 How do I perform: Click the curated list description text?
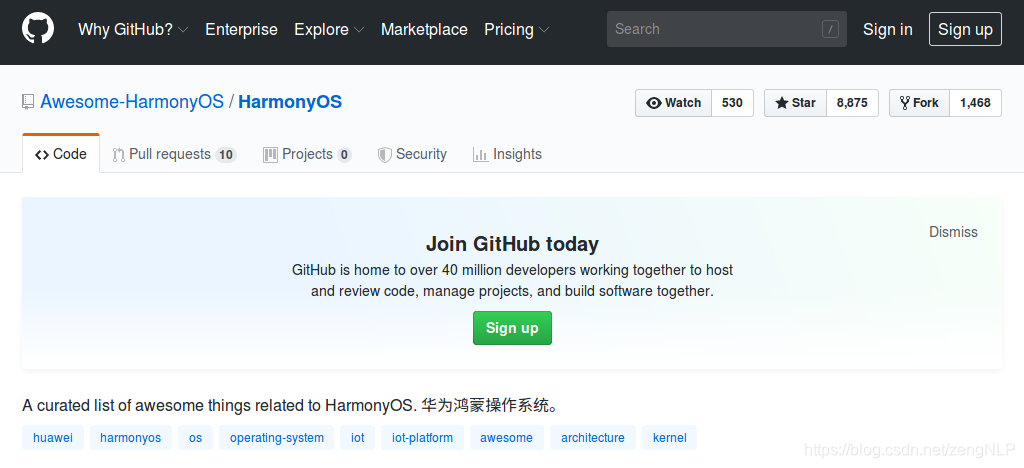pos(292,406)
